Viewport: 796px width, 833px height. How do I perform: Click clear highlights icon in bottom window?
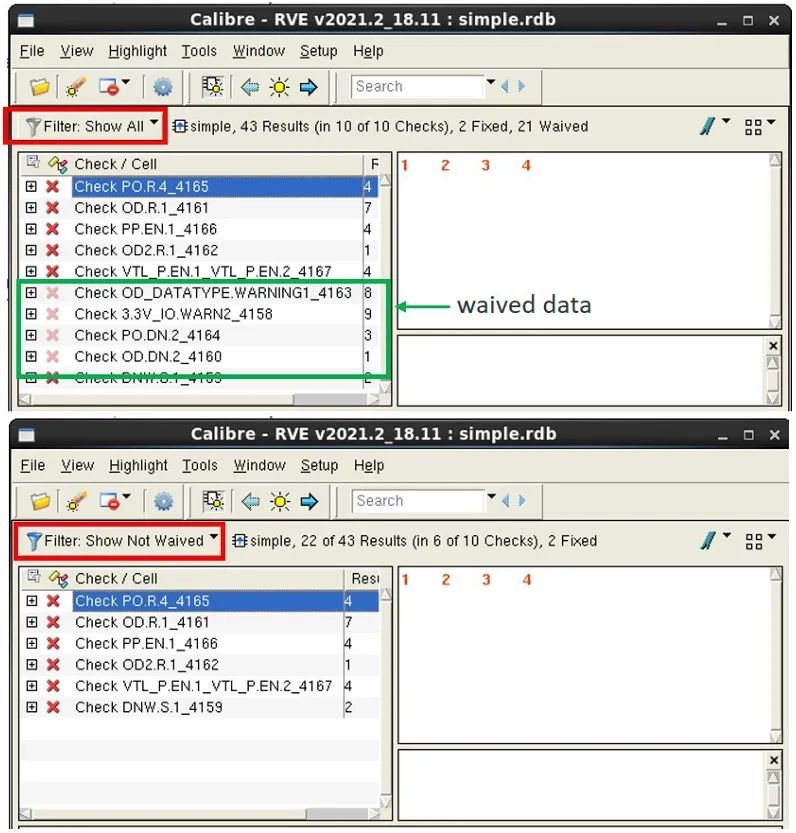pyautogui.click(x=110, y=501)
